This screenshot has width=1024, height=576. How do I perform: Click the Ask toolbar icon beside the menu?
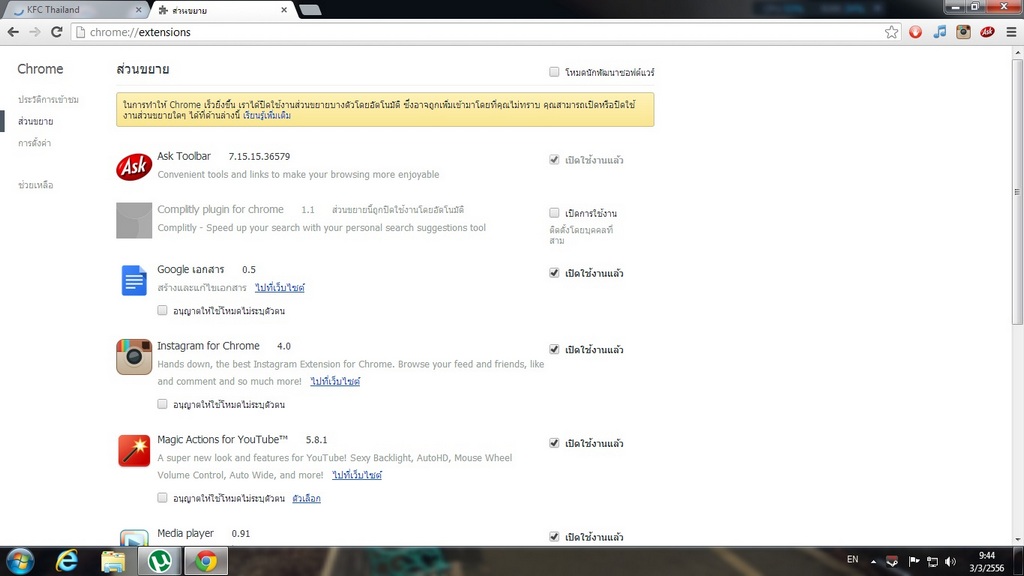coord(987,32)
